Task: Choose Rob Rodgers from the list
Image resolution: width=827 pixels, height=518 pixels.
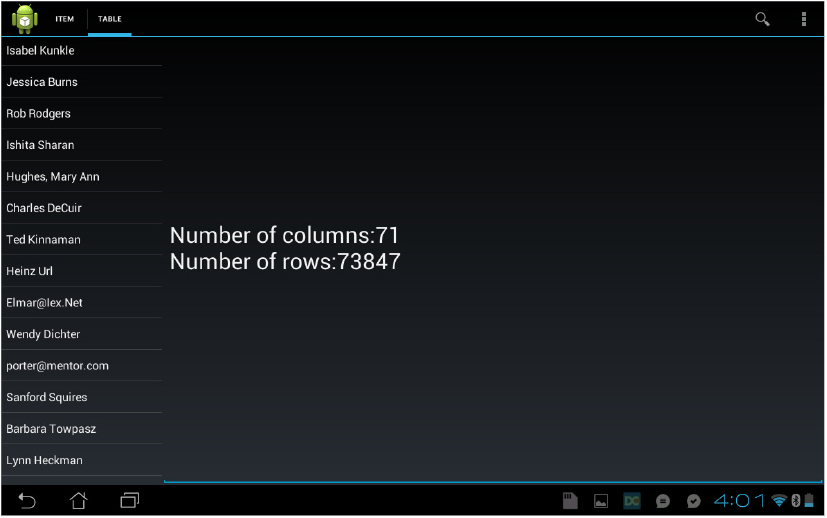Action: [82, 113]
